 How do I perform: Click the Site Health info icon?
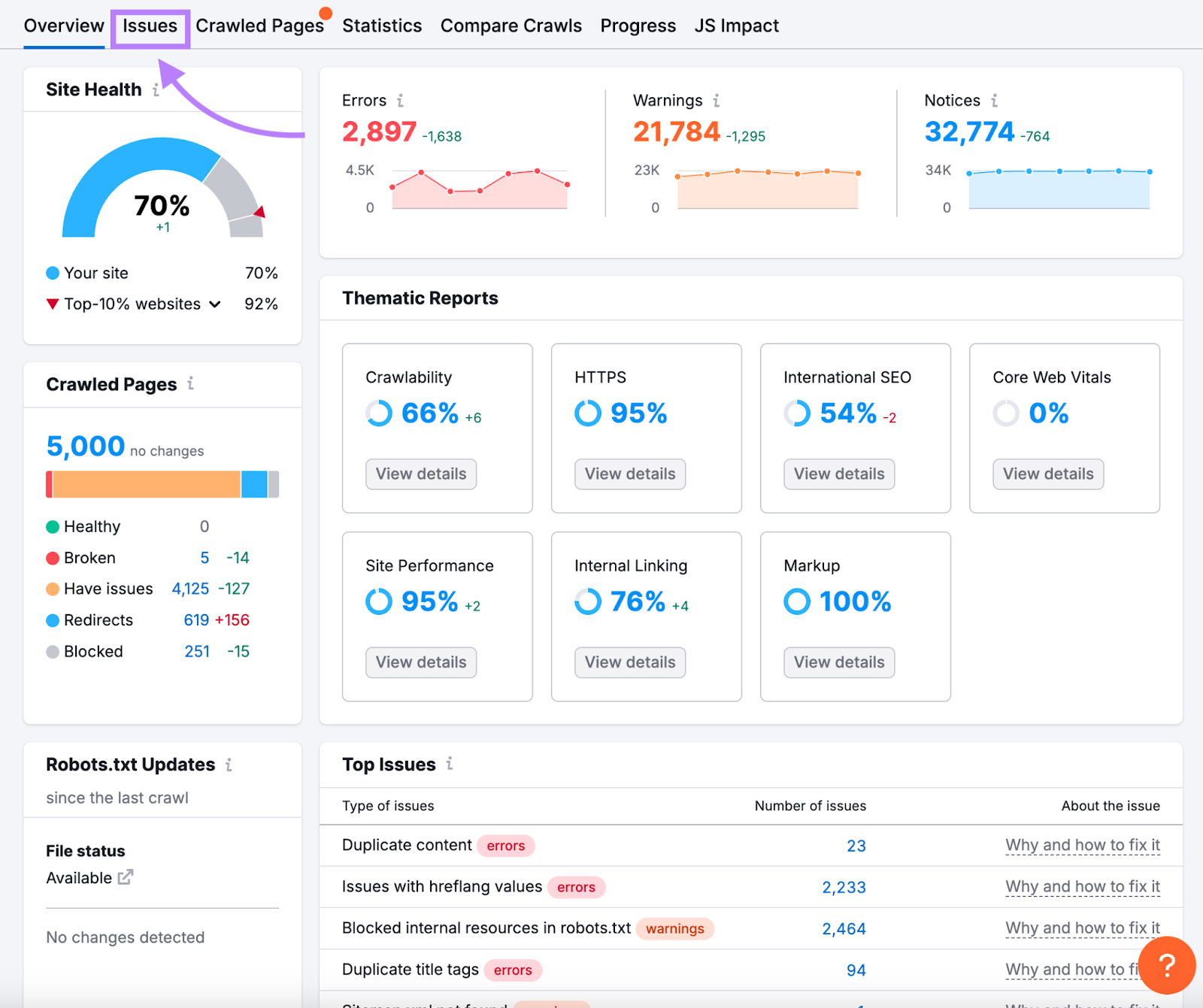pyautogui.click(x=156, y=90)
